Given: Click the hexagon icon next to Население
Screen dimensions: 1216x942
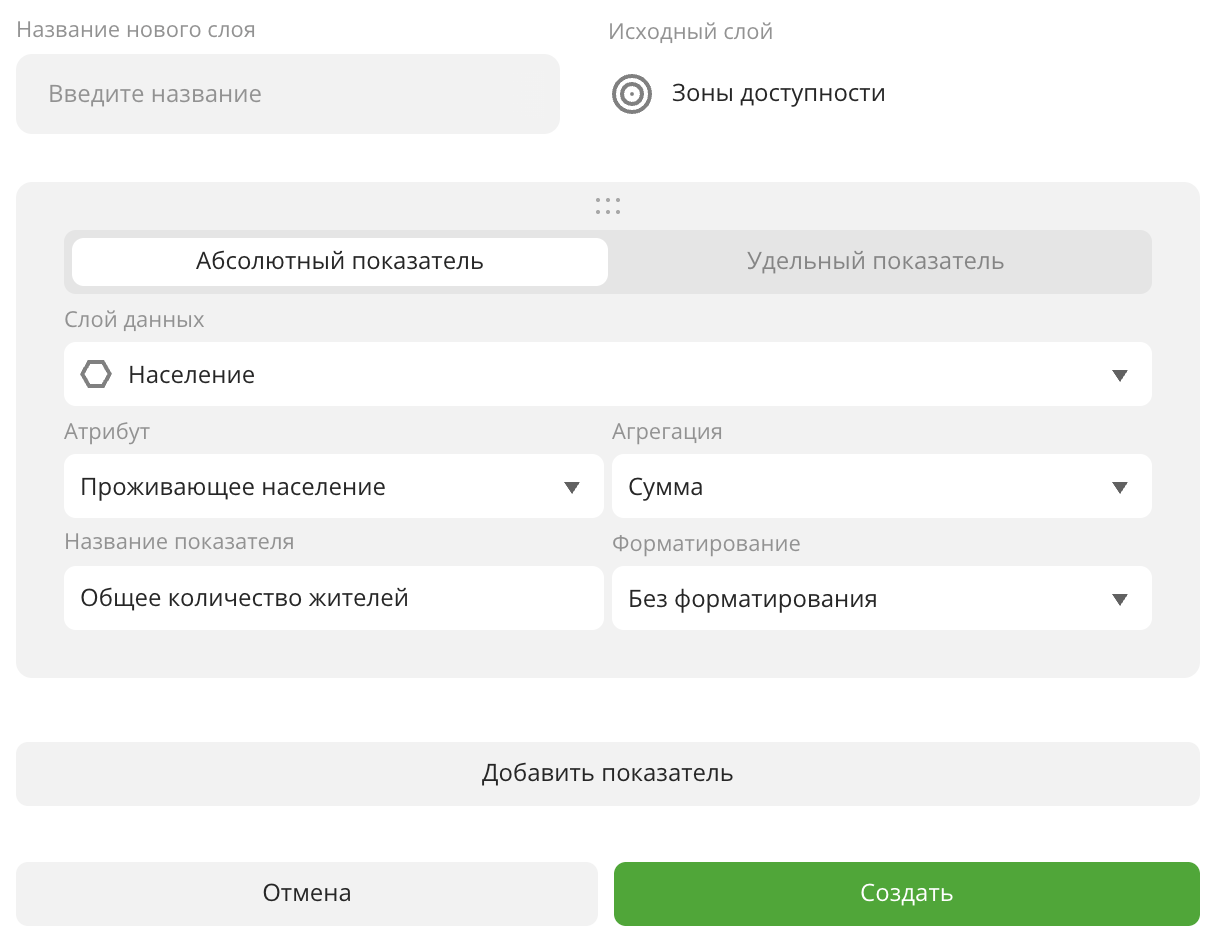Looking at the screenshot, I should click(96, 375).
